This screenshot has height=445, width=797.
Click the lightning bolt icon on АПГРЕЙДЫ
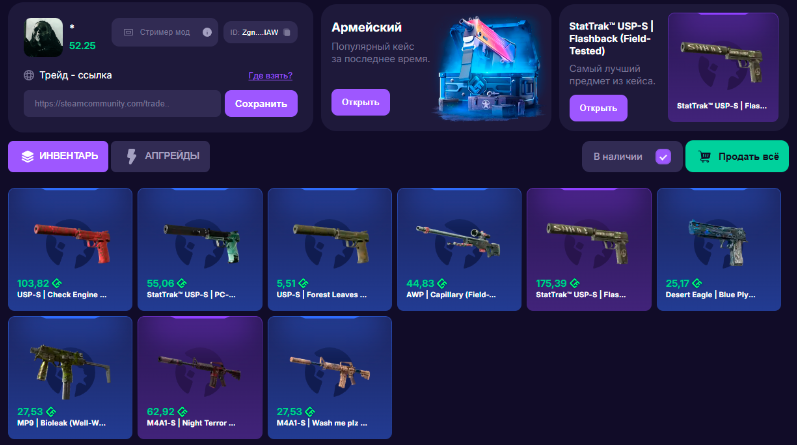click(131, 156)
